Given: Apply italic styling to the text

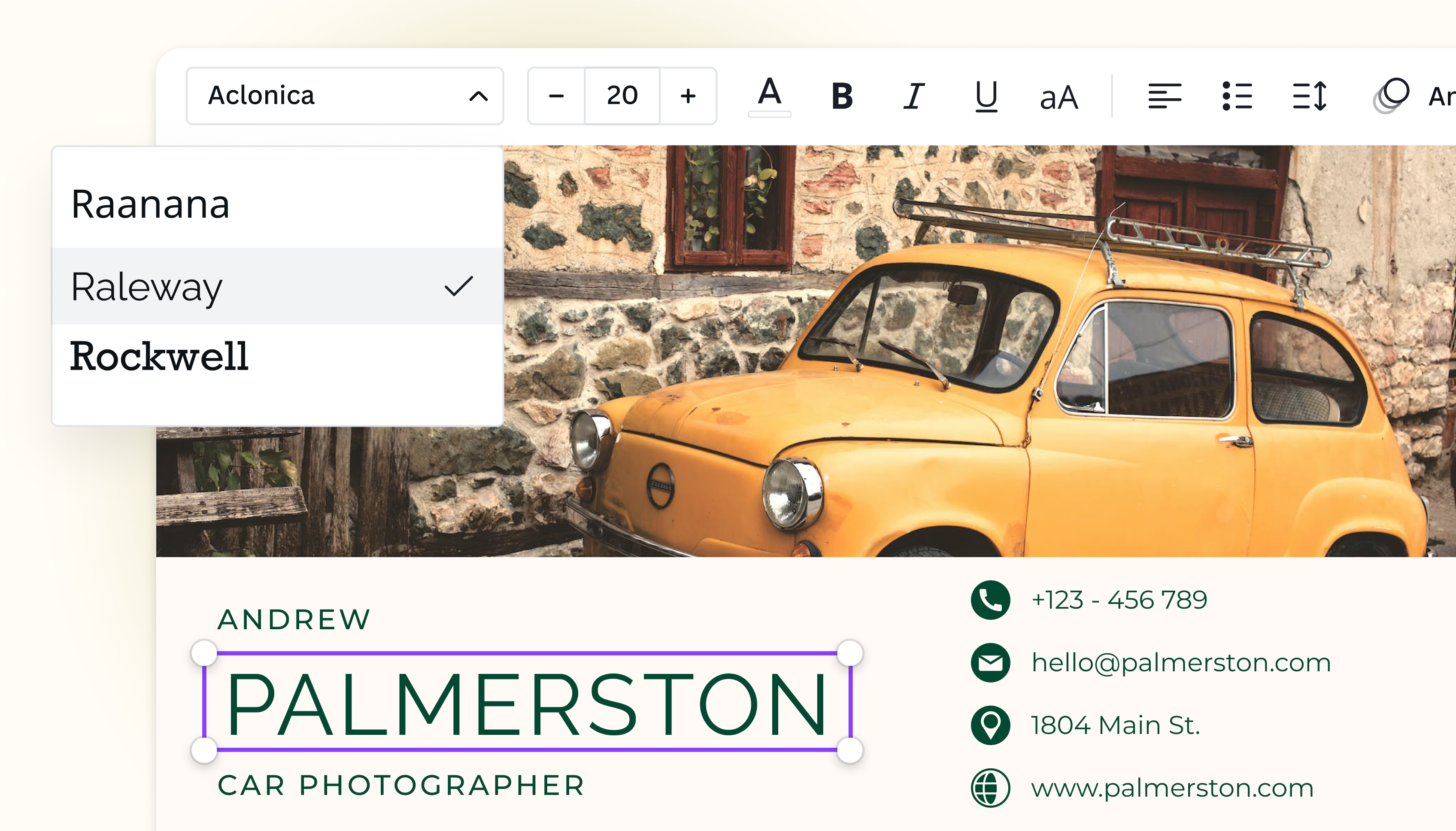Looking at the screenshot, I should click(914, 96).
